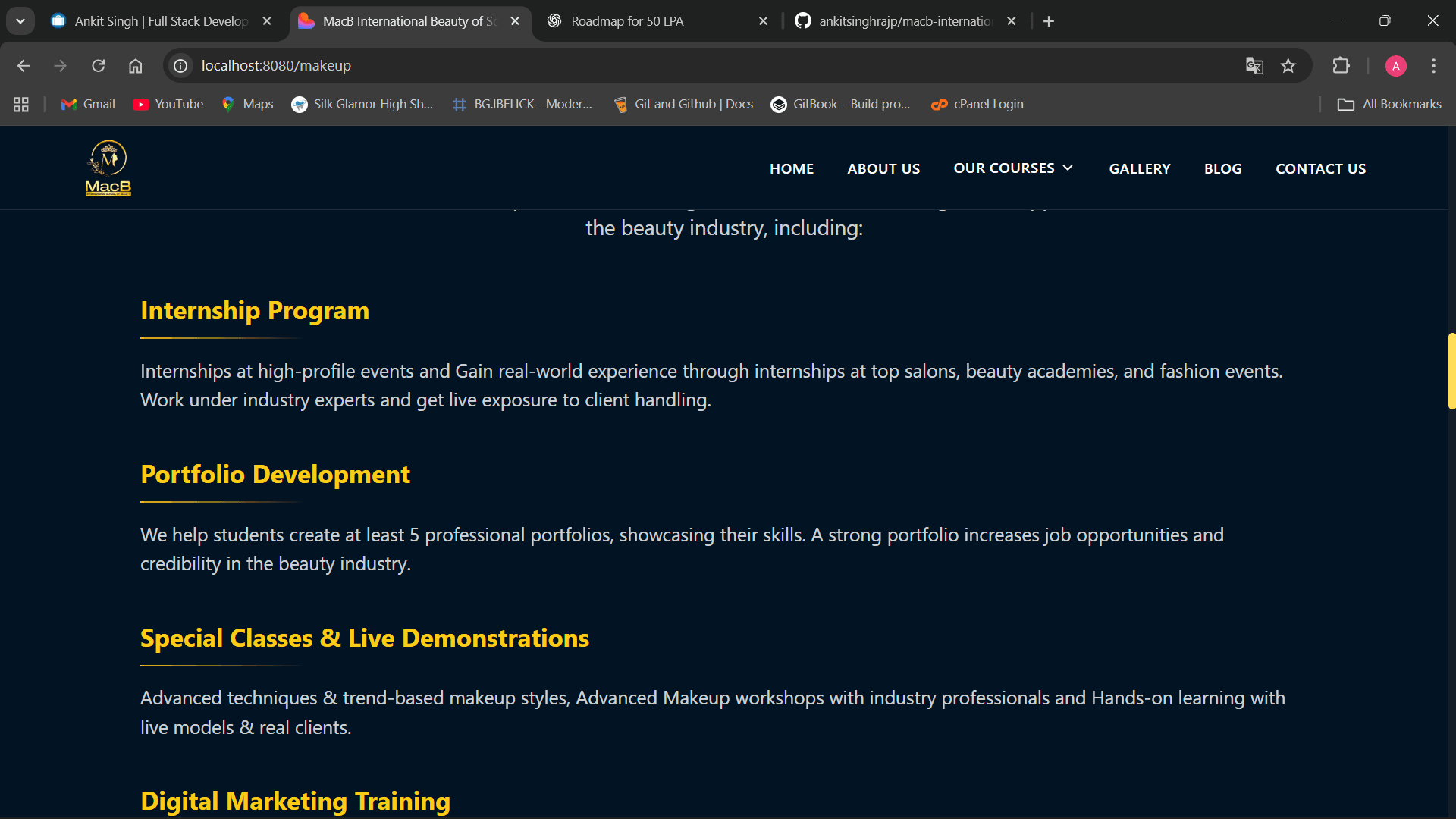View site information icon in address bar
The height and width of the screenshot is (819, 1456).
coord(180,66)
